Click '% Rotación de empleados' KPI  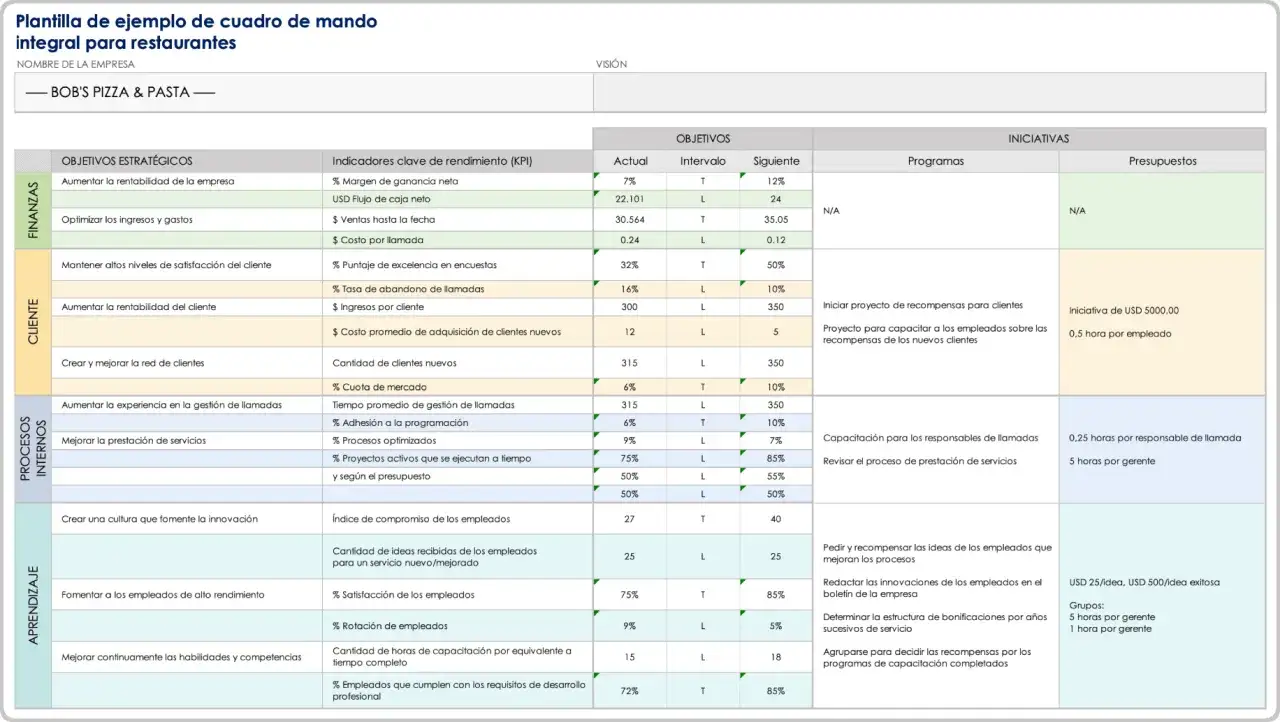(x=390, y=626)
